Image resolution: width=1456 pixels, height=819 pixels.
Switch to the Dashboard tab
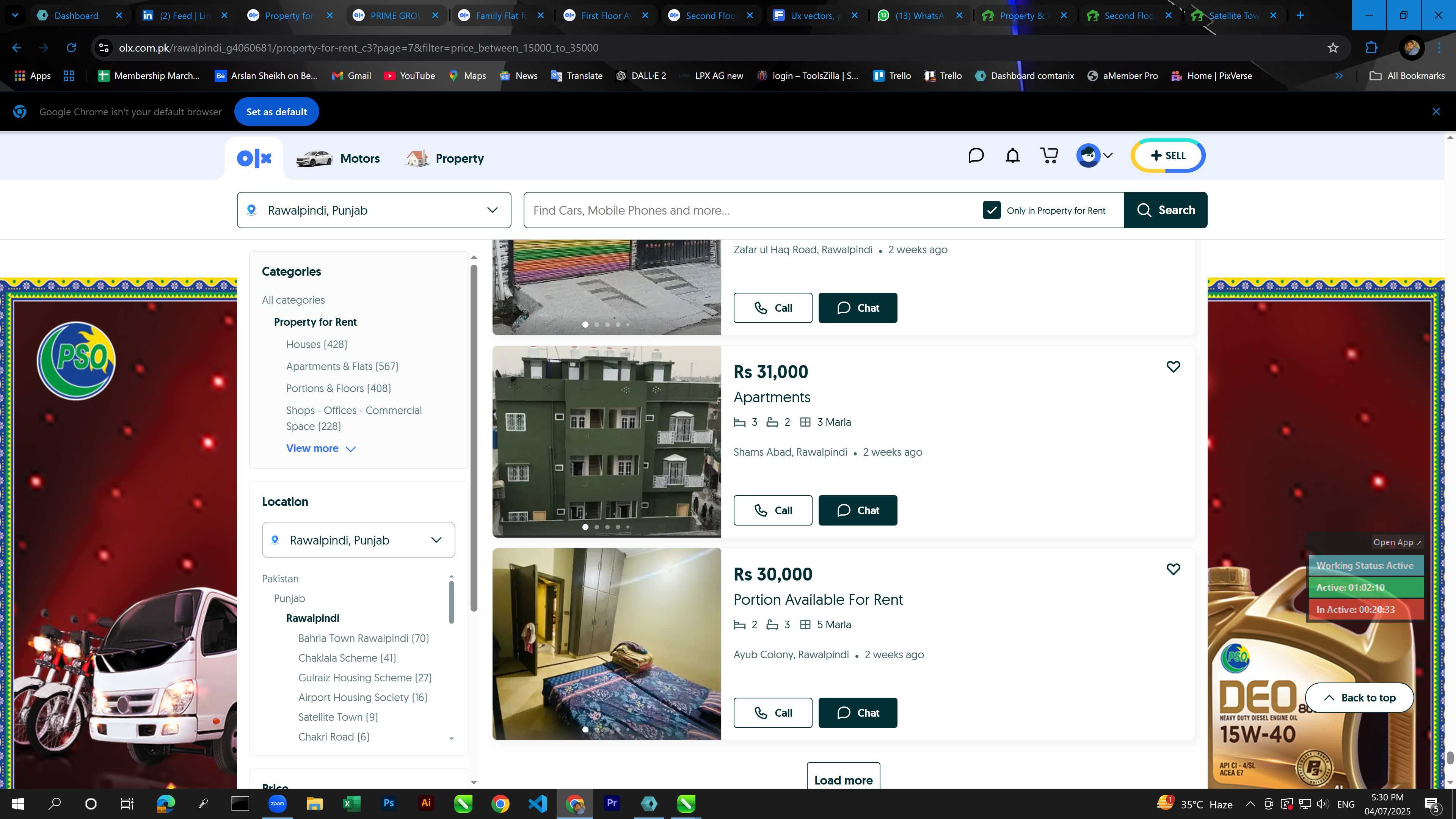coord(79,15)
